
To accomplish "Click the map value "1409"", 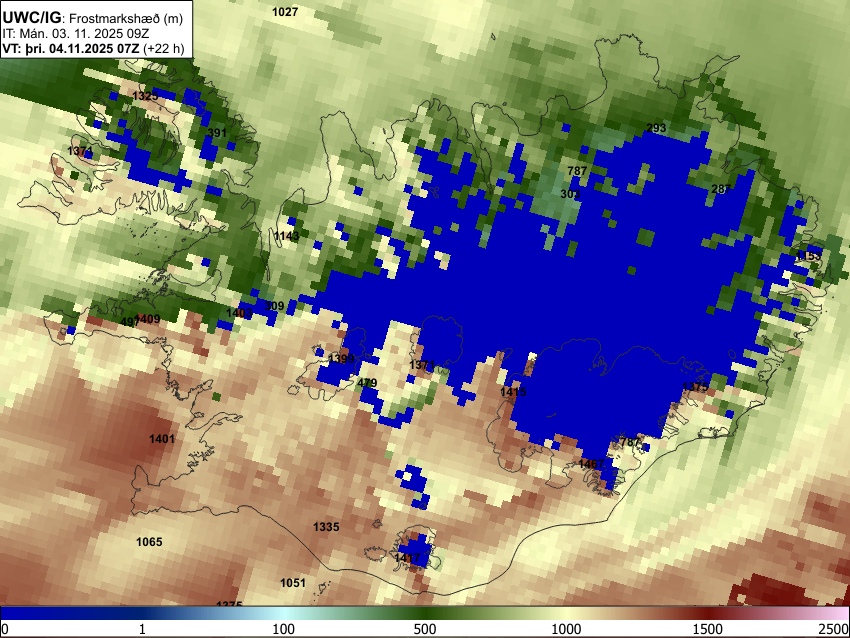I will pyautogui.click(x=148, y=319).
